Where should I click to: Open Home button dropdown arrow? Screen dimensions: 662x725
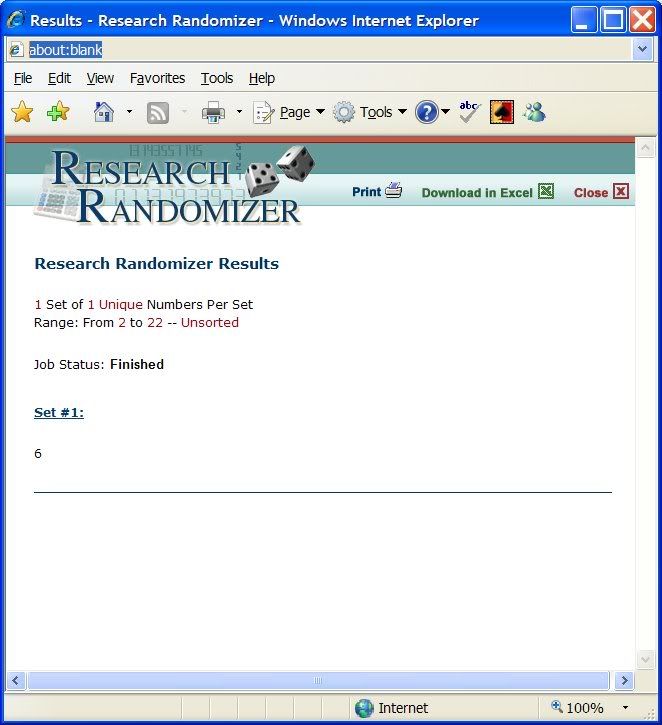point(129,111)
